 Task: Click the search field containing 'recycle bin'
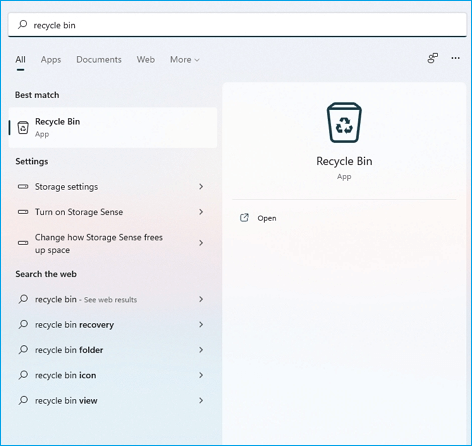pyautogui.click(x=237, y=25)
